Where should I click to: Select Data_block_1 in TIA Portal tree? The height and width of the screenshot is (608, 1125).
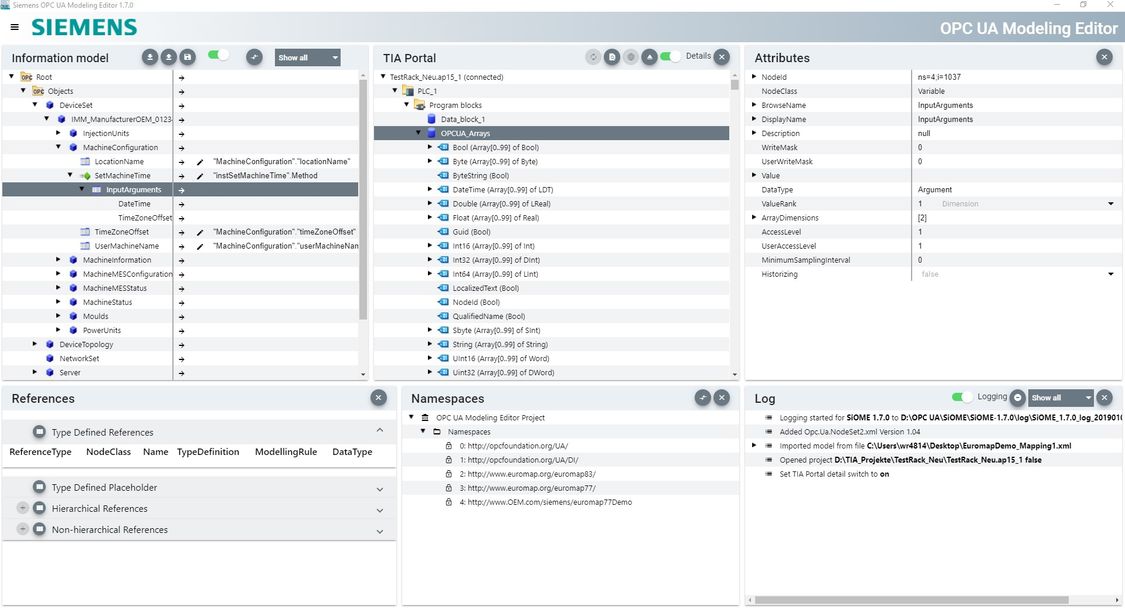pos(463,119)
